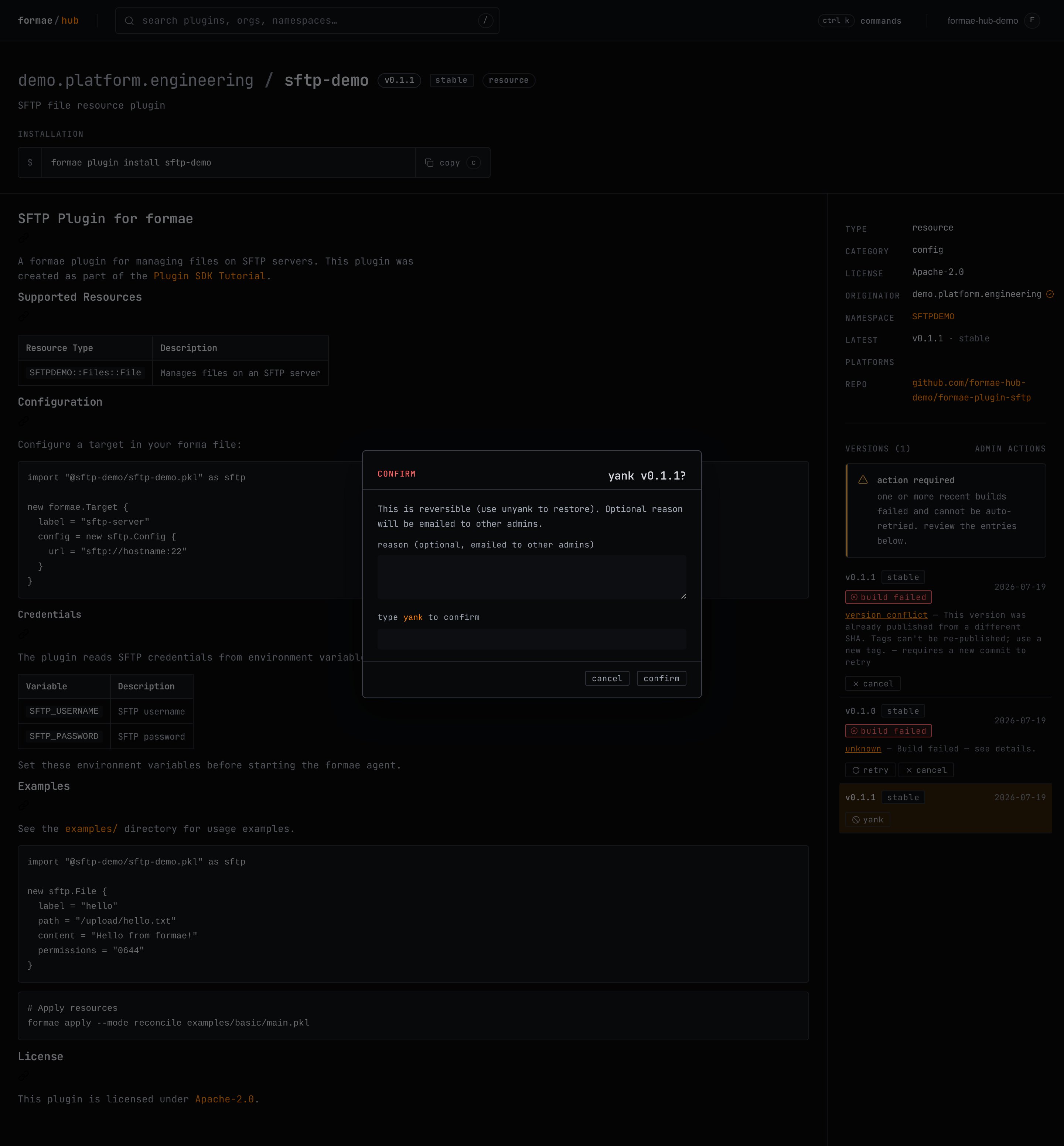The image size is (1064, 1146).
Task: Retry the failed v0.1.0 build
Action: pos(870,770)
